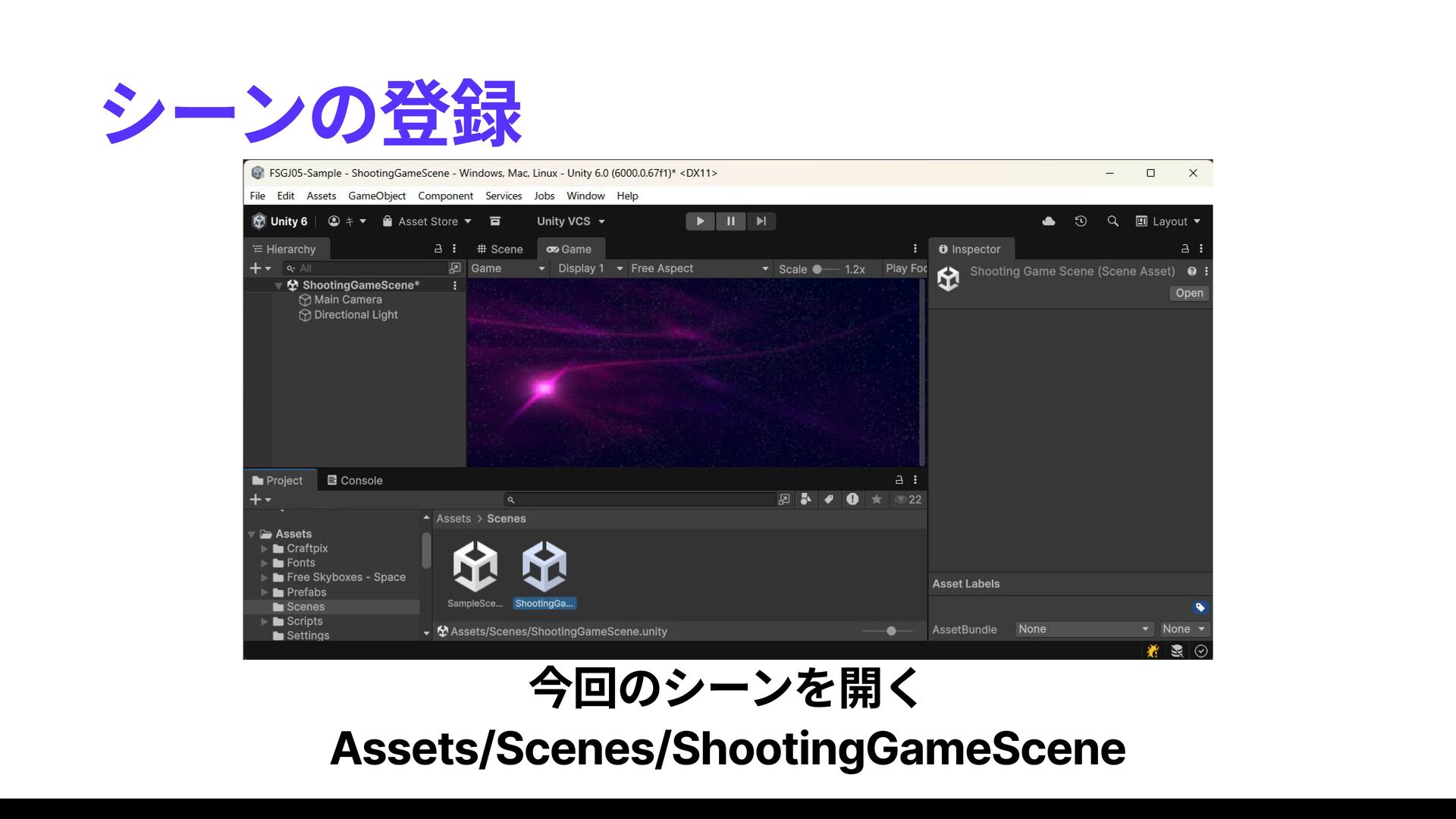This screenshot has width=1456, height=819.
Task: Click the Pause button
Action: point(730,221)
